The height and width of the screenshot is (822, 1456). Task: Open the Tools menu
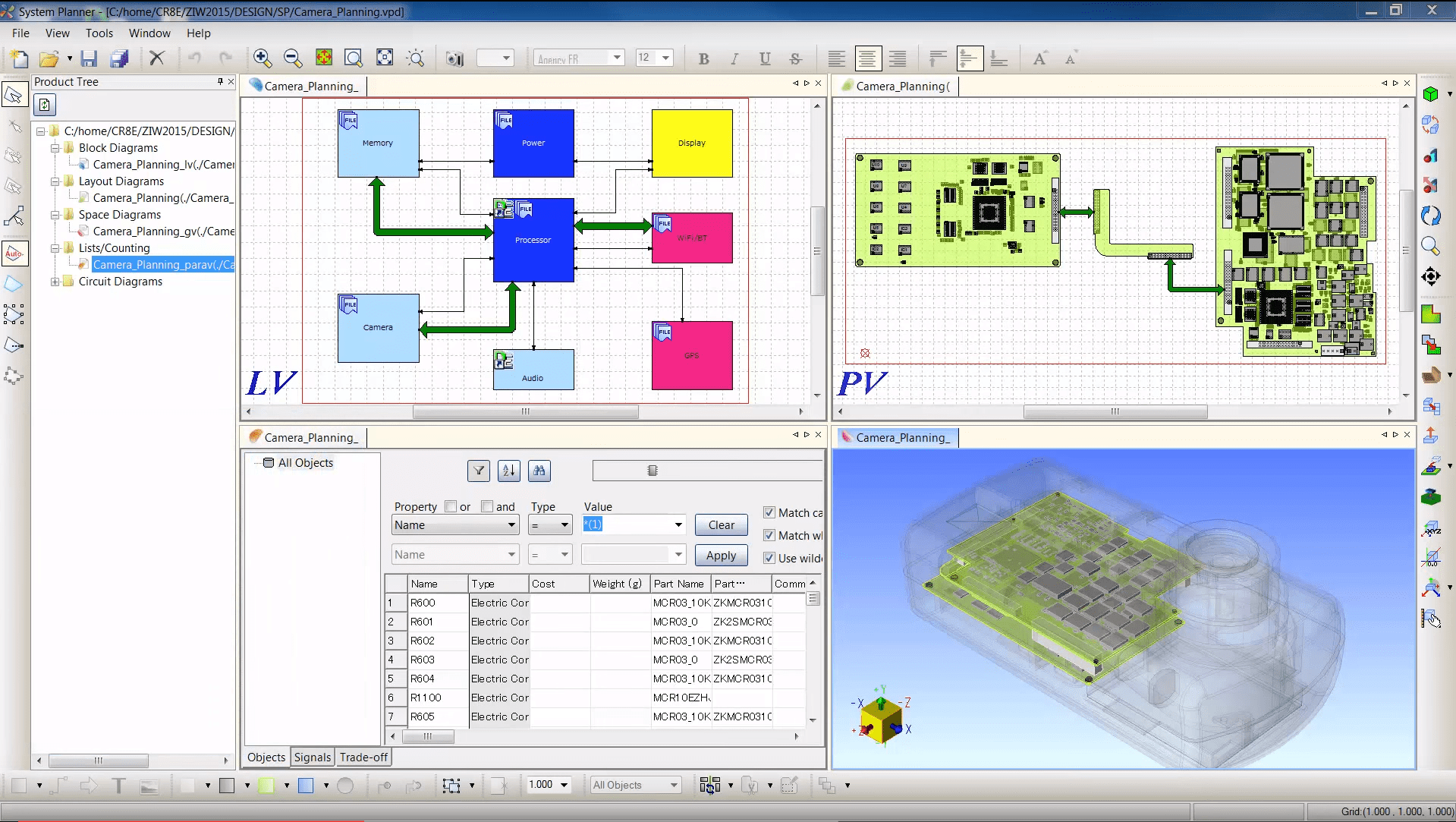(99, 33)
